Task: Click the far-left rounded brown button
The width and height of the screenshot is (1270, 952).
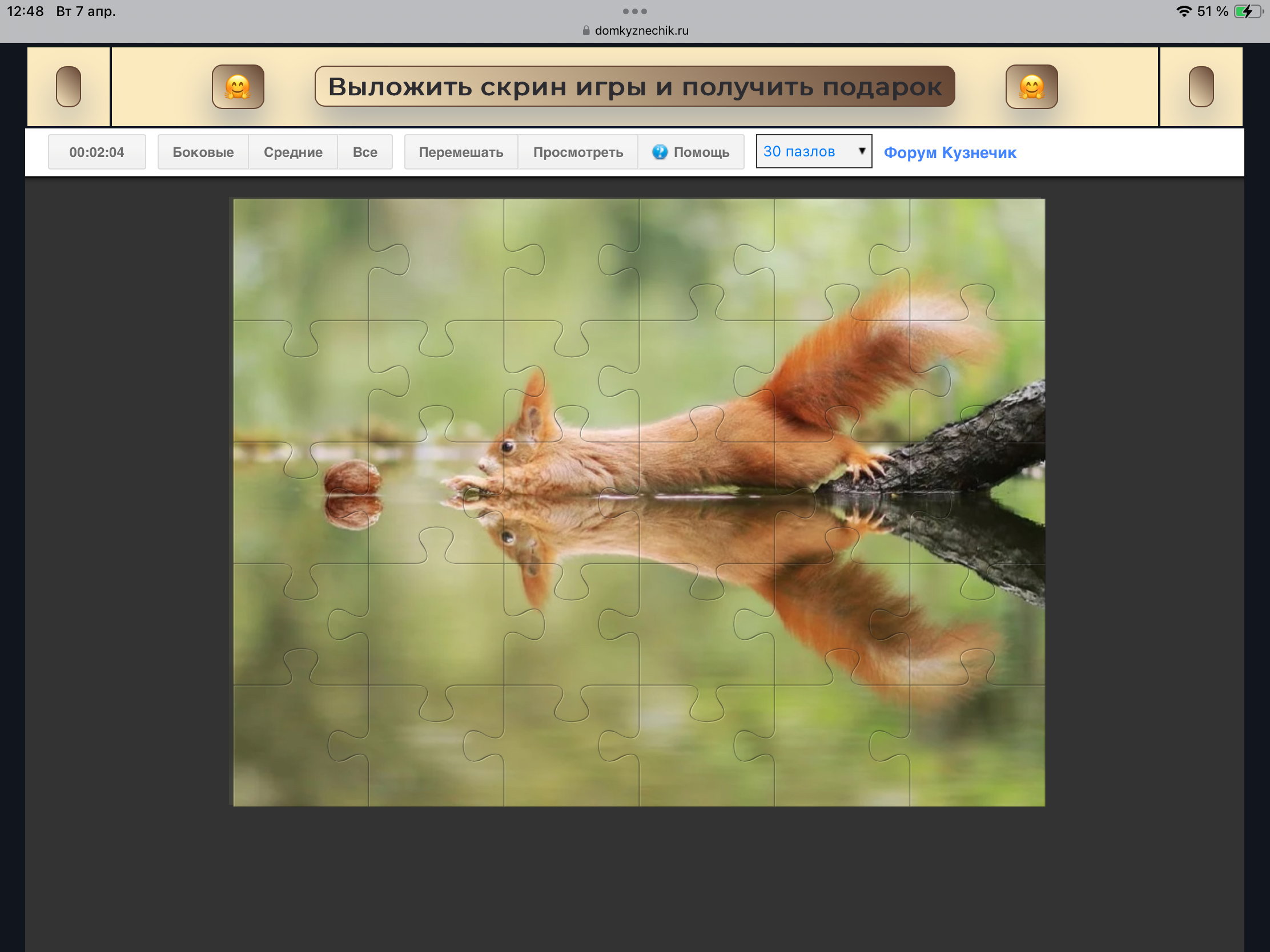Action: click(x=69, y=87)
